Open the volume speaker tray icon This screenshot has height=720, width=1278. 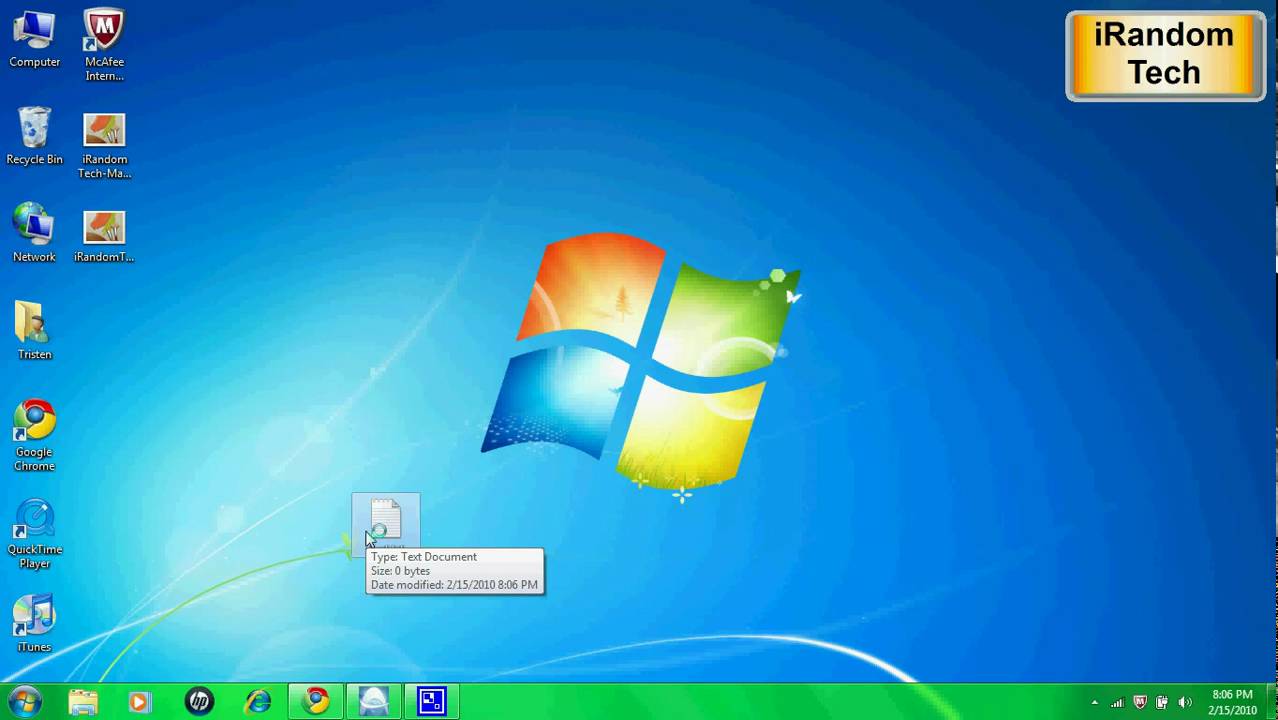1185,702
